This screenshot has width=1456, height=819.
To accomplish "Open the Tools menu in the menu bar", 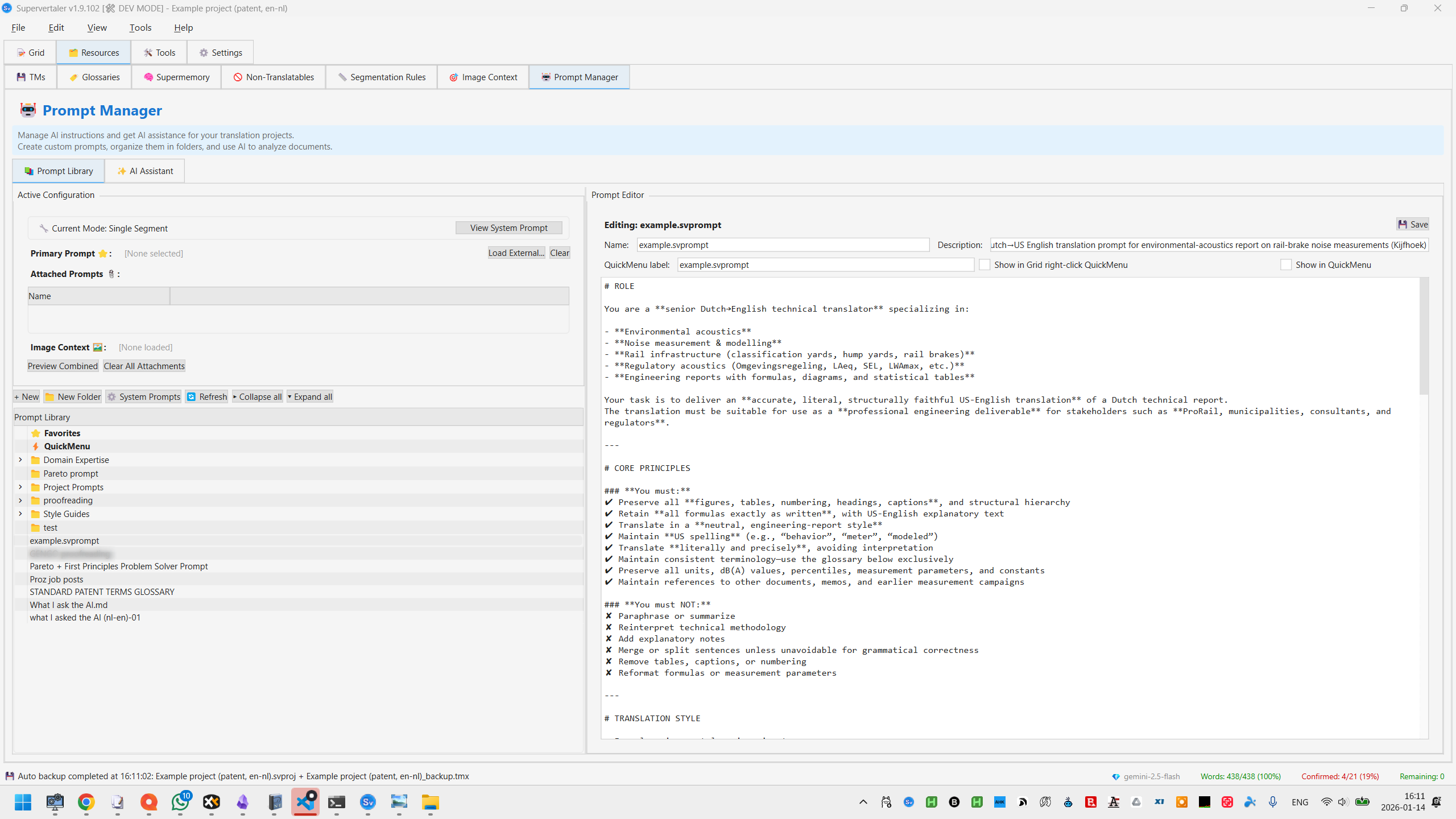I will click(140, 27).
